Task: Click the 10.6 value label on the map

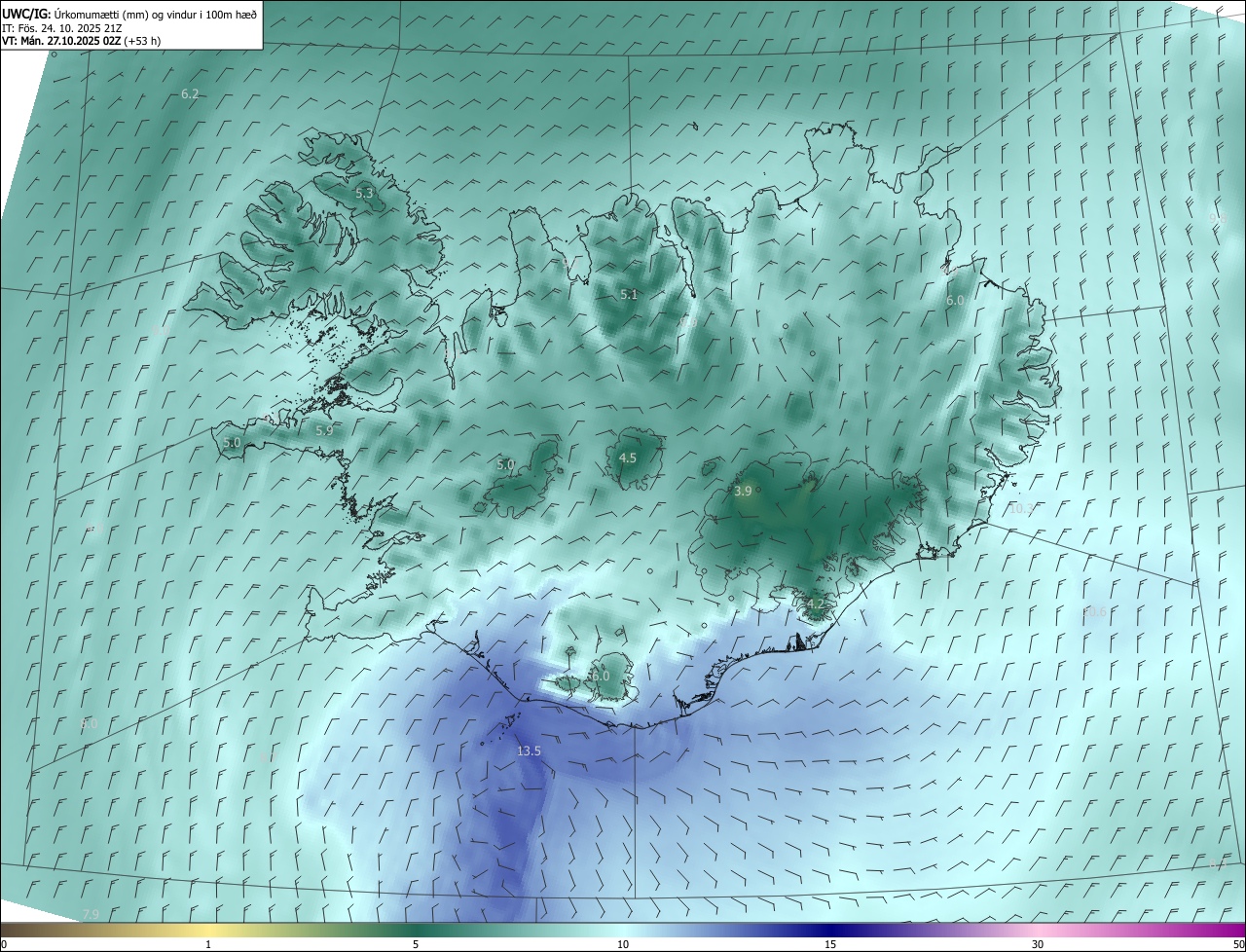Action: pos(1095,611)
